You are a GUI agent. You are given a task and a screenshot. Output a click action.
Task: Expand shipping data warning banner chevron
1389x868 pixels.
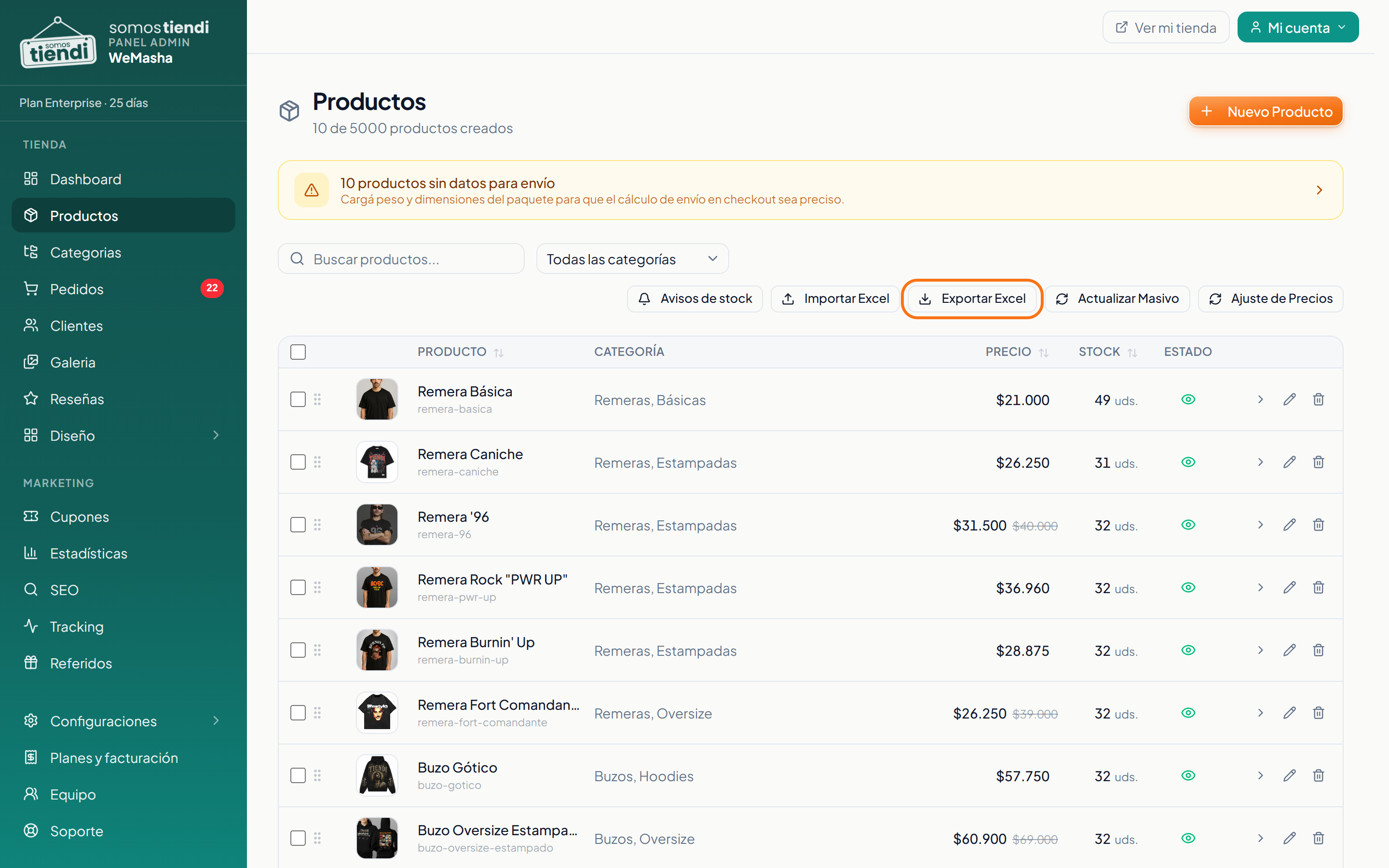coord(1319,190)
